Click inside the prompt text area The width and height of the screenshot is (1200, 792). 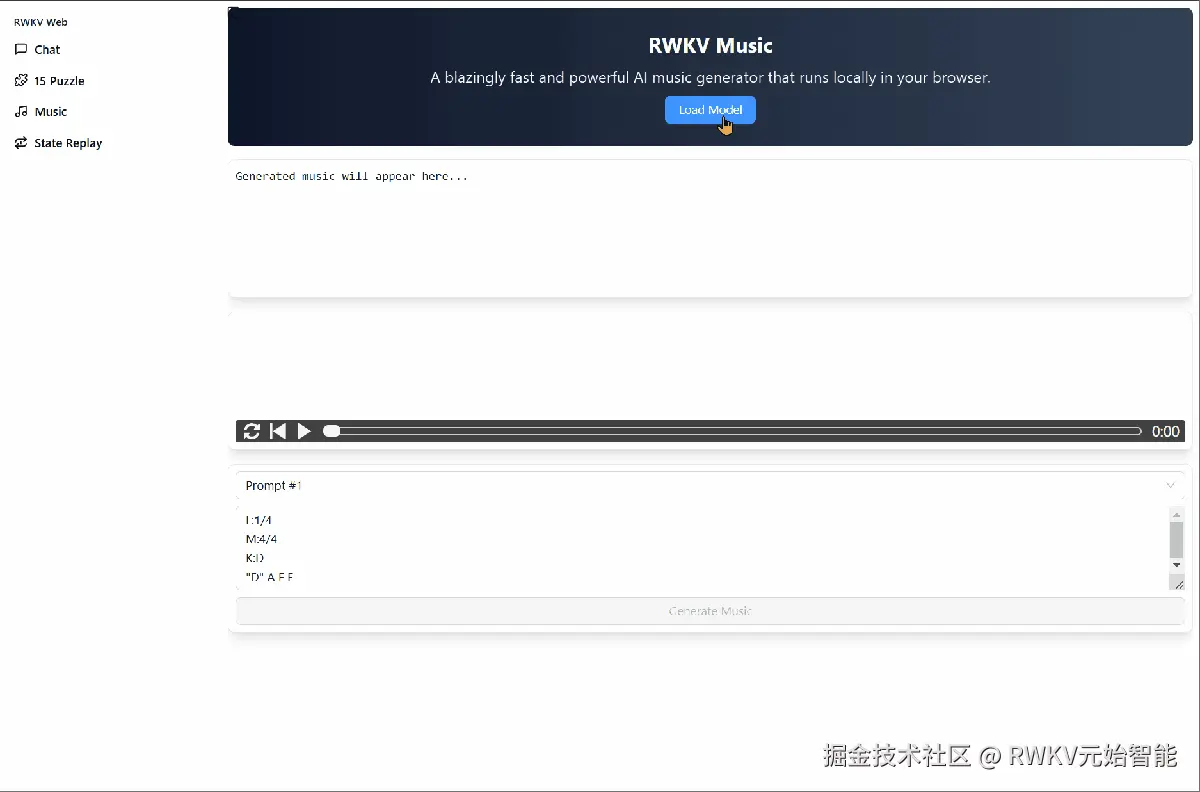(x=702, y=547)
